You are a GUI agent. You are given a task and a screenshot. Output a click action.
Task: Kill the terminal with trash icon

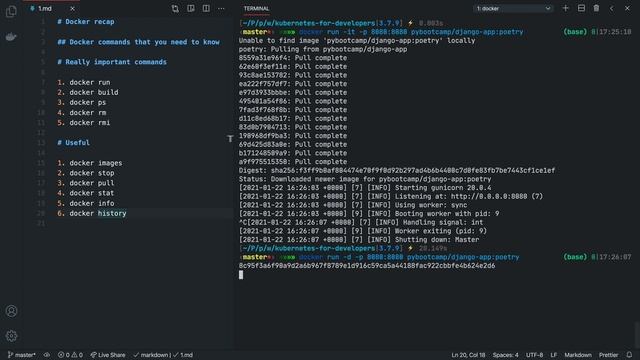click(596, 8)
